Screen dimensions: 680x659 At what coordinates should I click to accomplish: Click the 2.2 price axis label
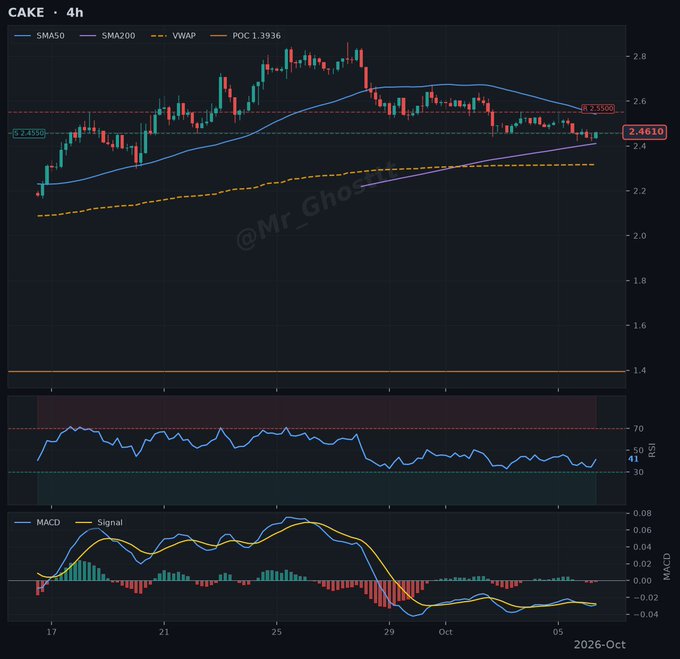point(640,191)
